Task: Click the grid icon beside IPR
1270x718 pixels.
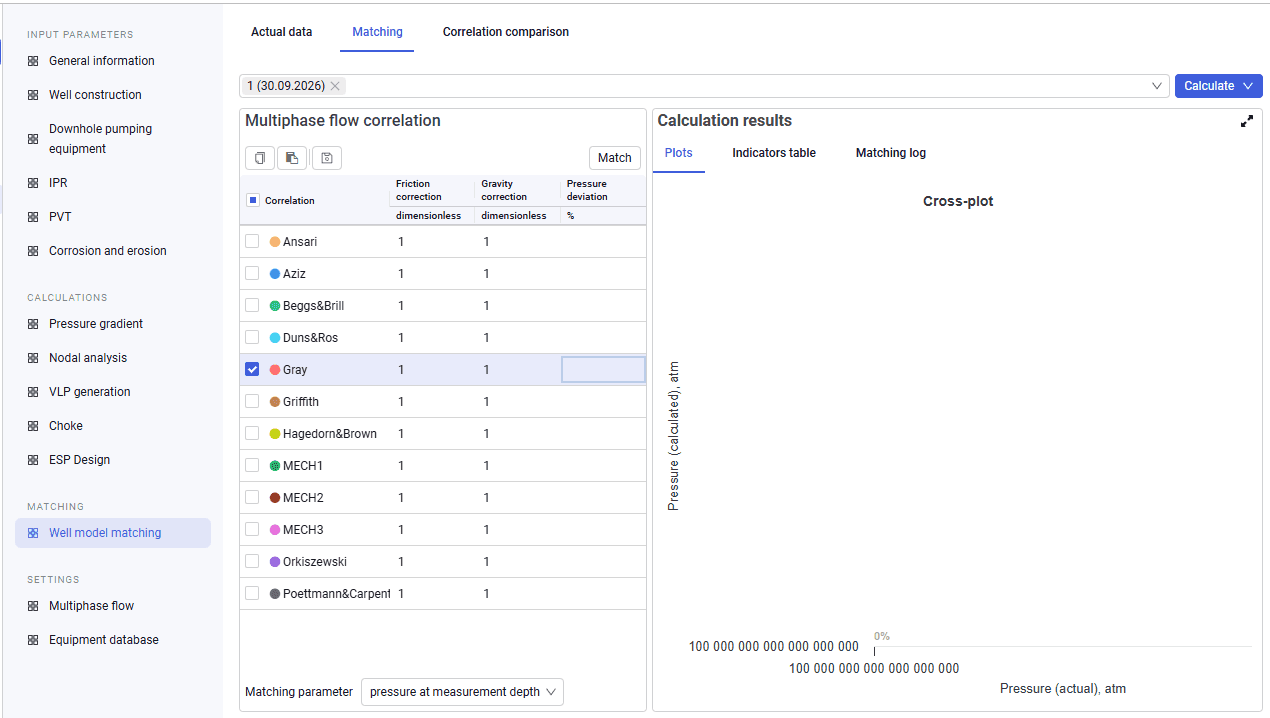Action: click(33, 183)
